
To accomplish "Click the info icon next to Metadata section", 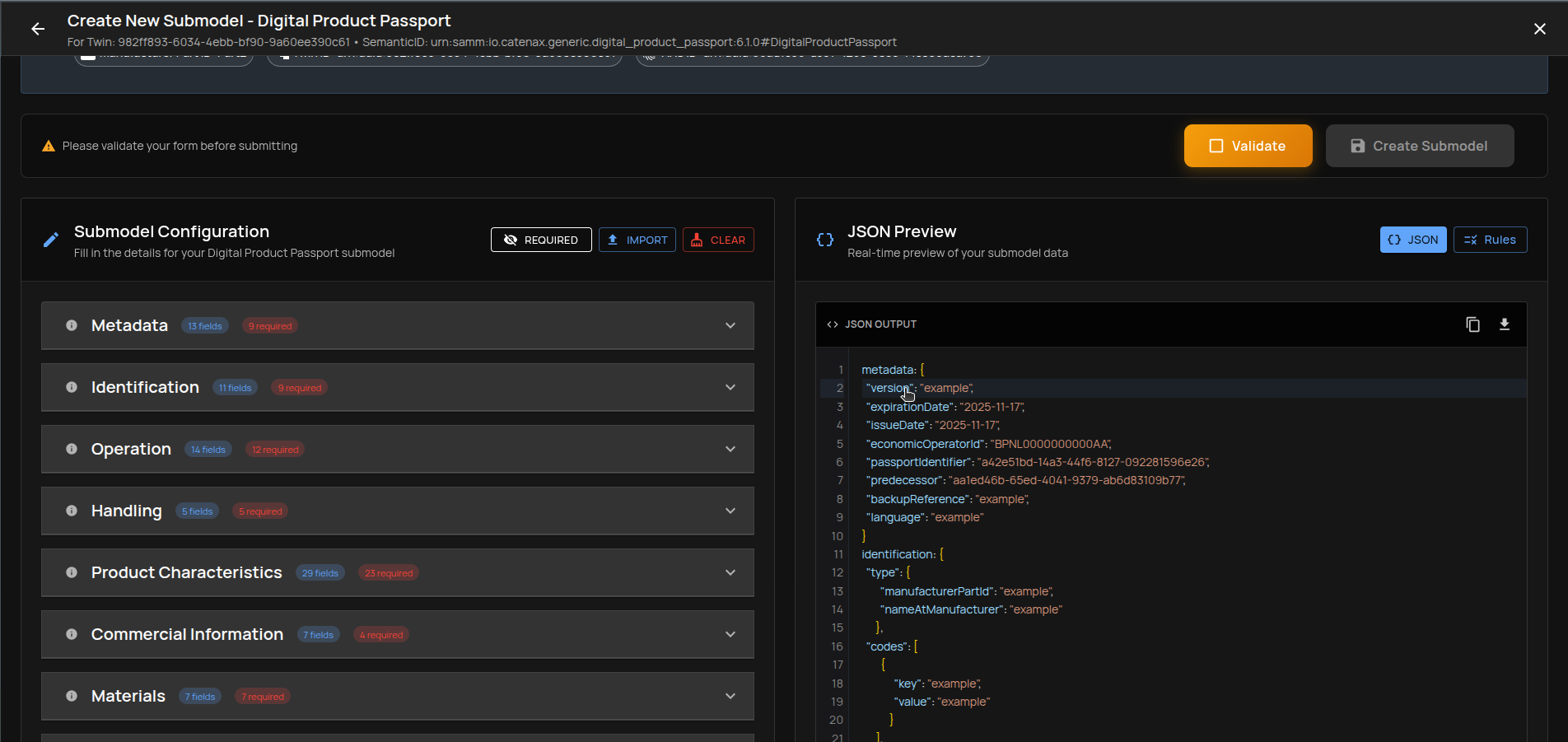I will point(71,325).
